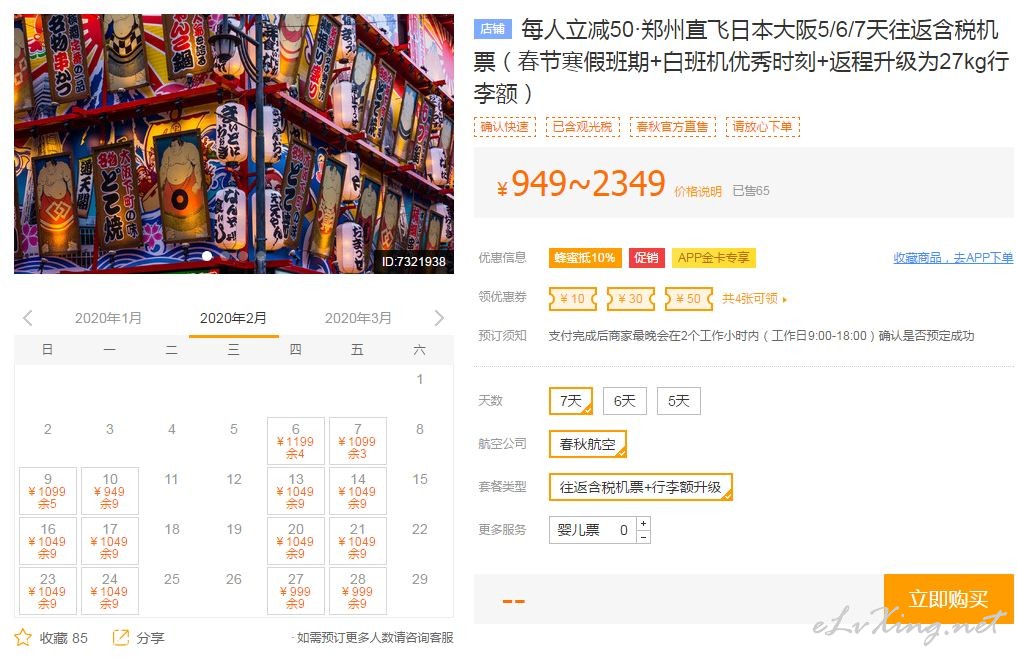This screenshot has height=658, width=1017.
Task: Click the Osaka lantern product image
Action: pos(234,143)
